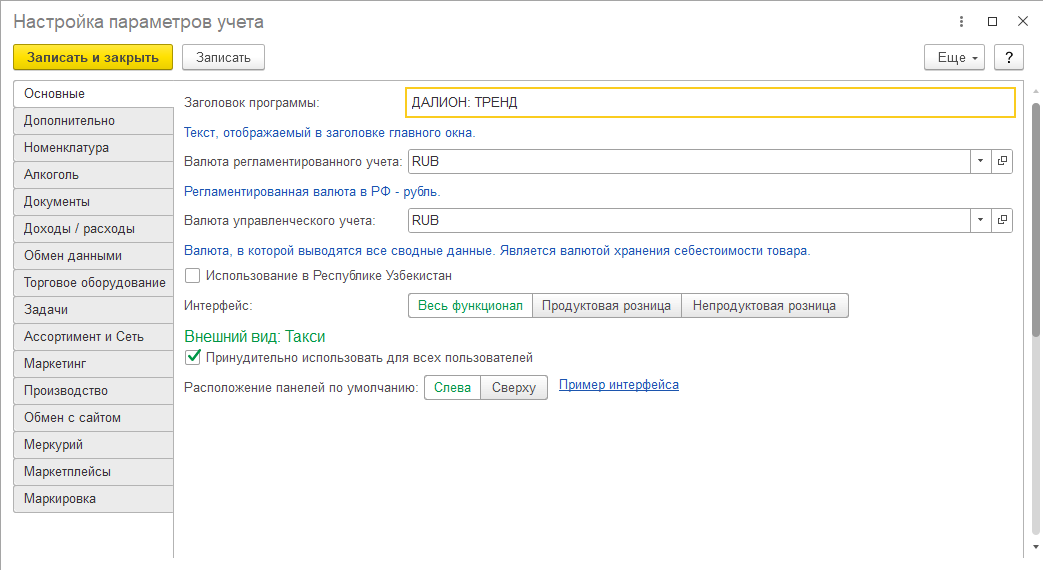Viewport: 1043px width, 570px height.
Task: Click the question mark help button
Action: coord(1009,58)
